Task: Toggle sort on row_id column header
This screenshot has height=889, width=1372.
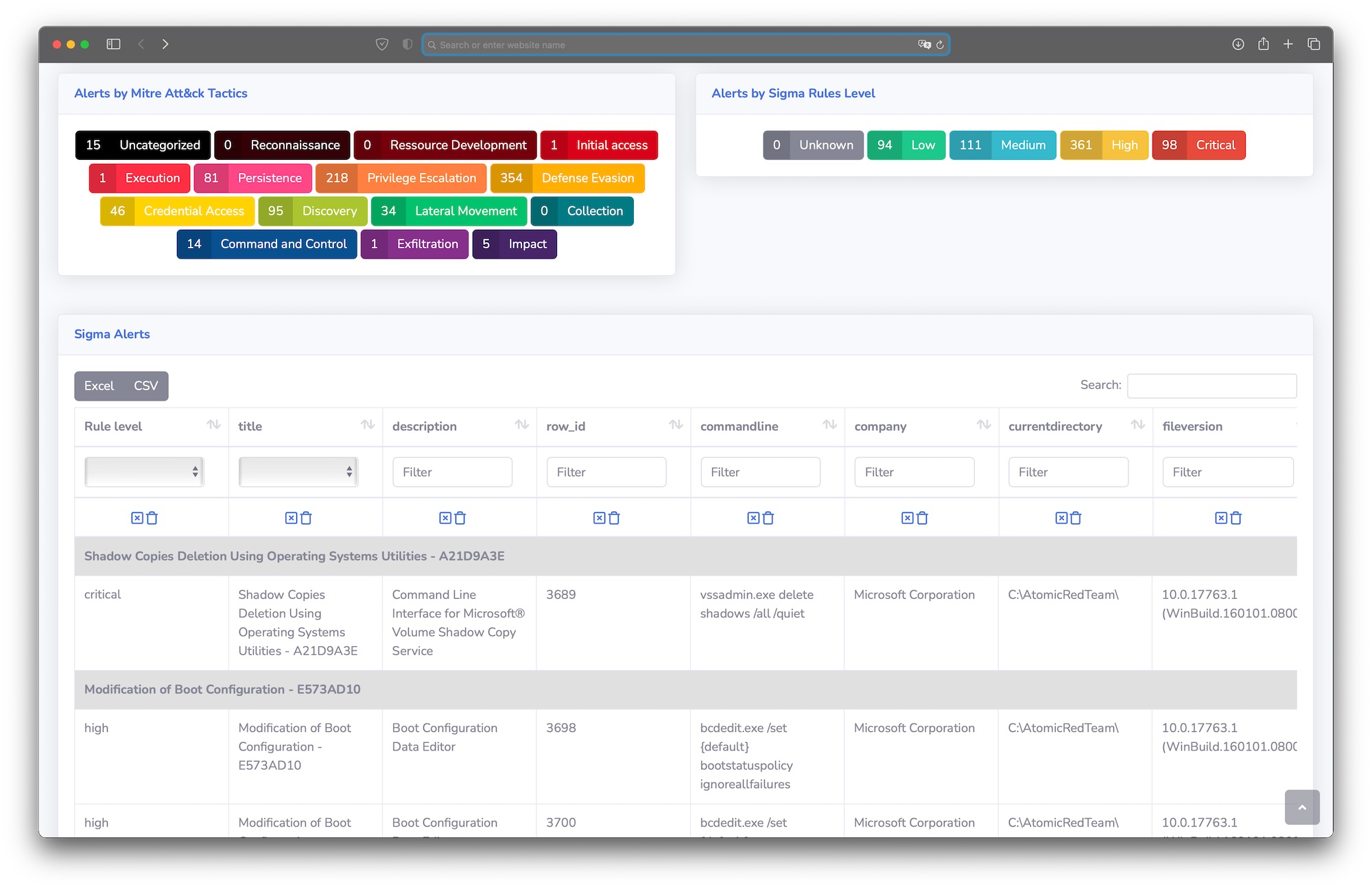Action: click(675, 425)
